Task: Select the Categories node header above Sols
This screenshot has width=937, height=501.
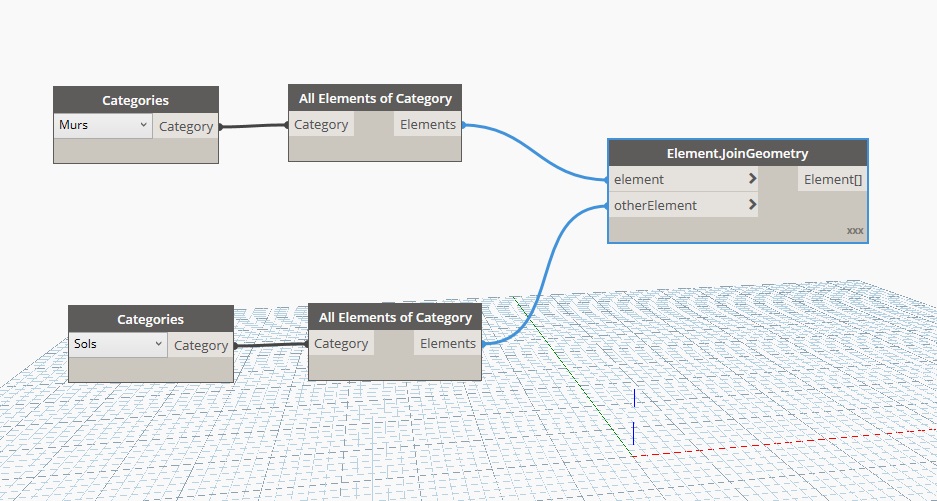Action: [150, 319]
